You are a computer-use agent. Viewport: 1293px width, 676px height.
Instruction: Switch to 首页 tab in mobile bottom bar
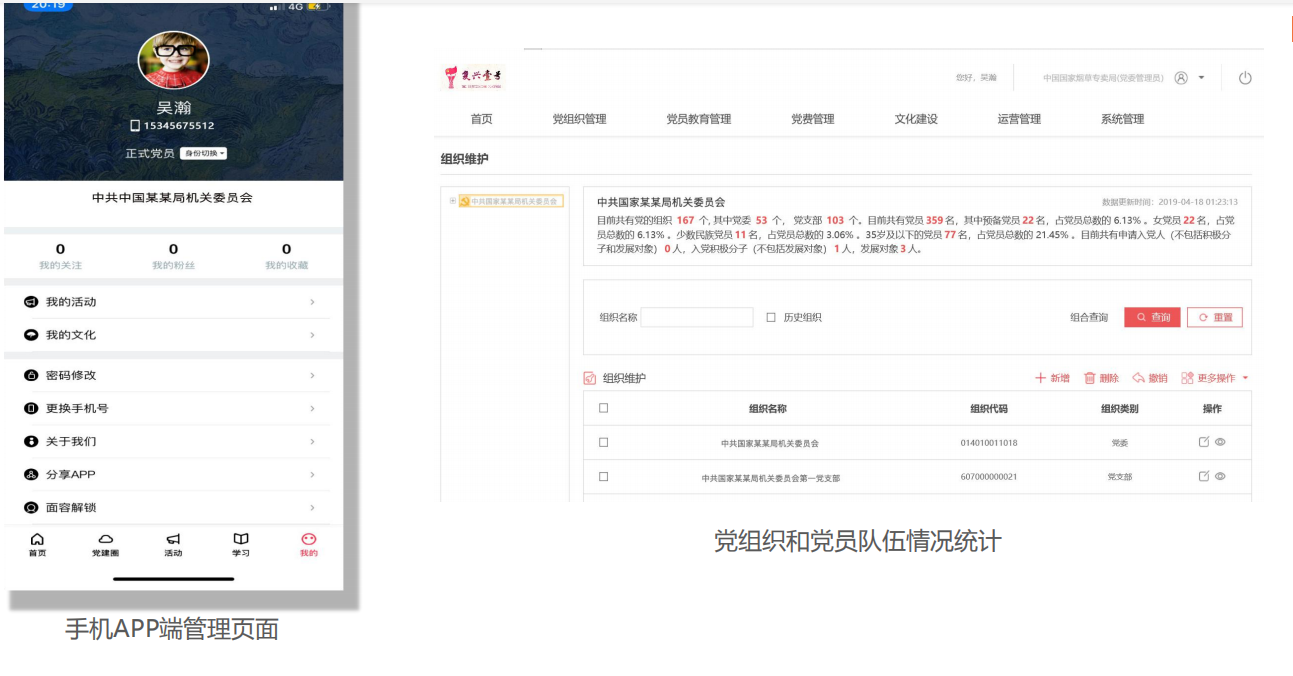pos(37,545)
